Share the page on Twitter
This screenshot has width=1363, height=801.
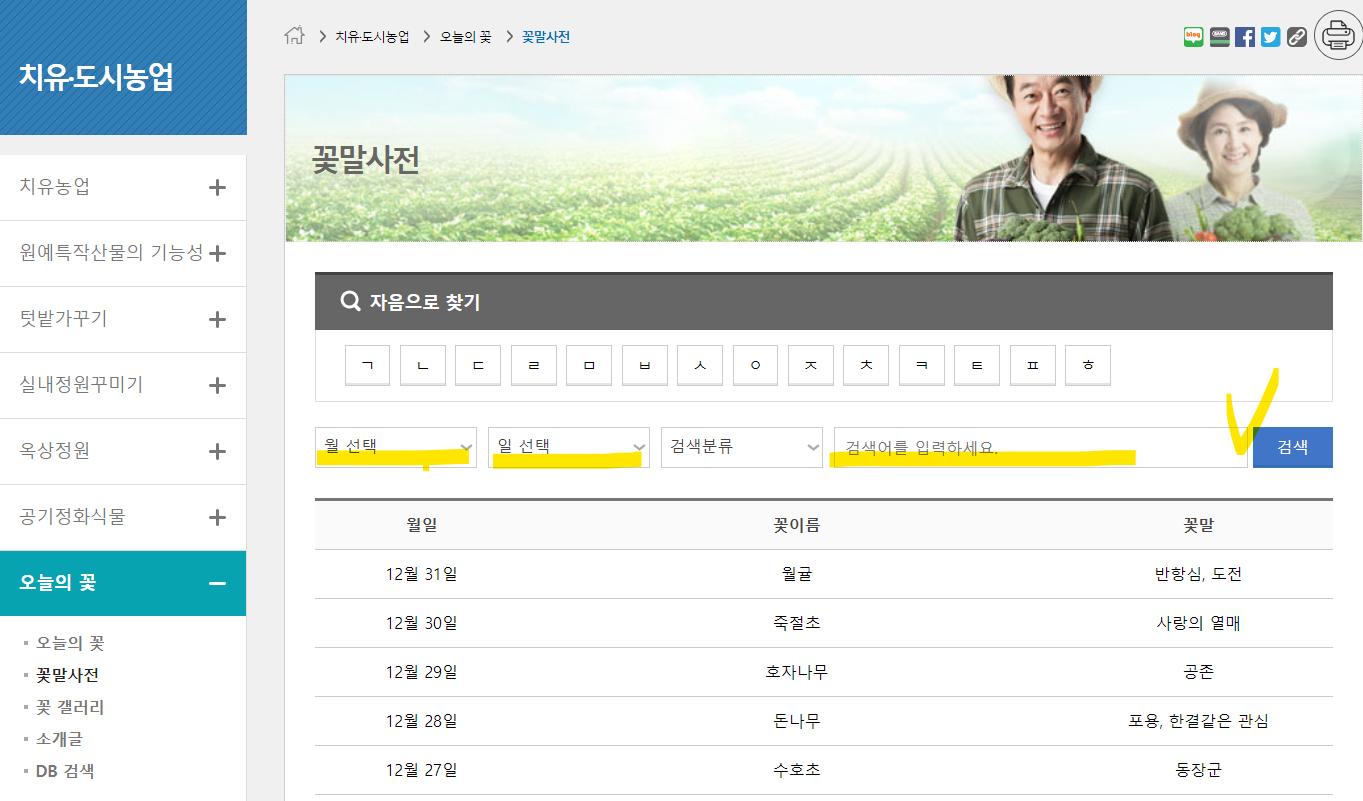[x=1270, y=37]
